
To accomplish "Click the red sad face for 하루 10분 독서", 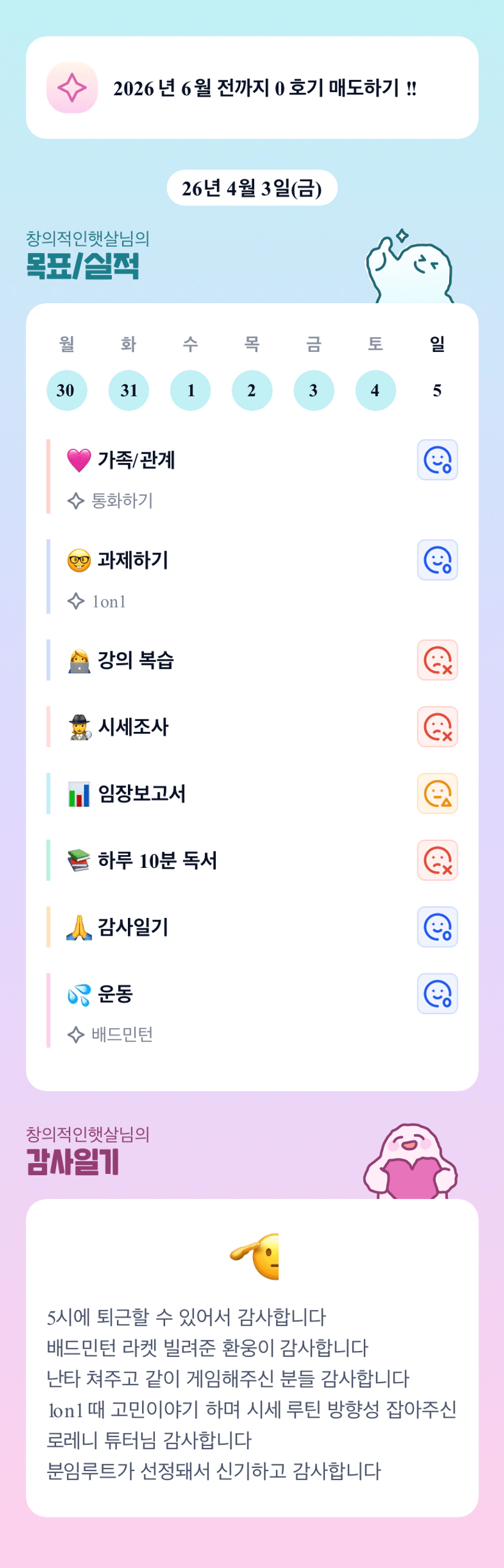I will click(x=437, y=861).
